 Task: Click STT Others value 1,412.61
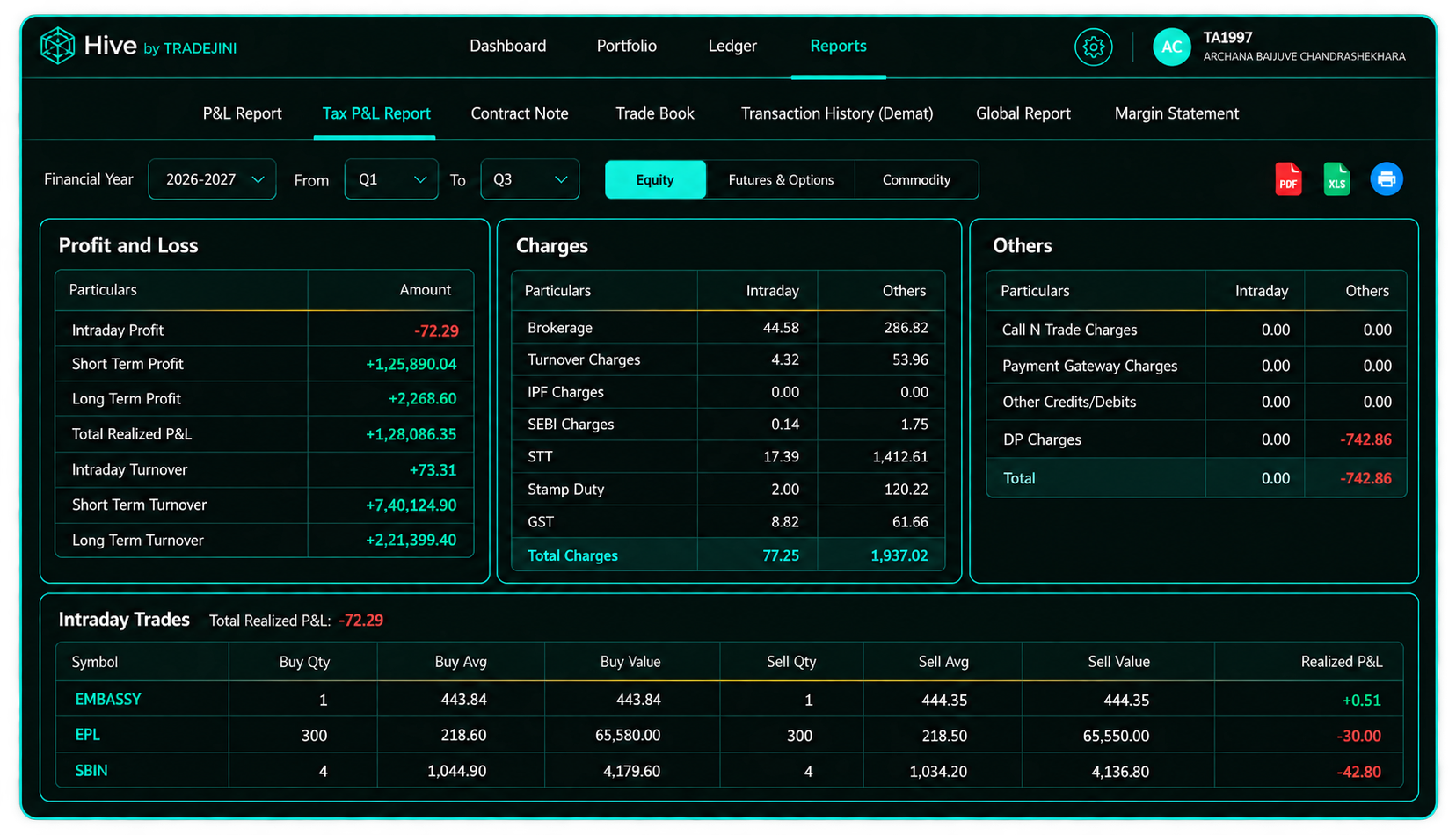point(900,456)
